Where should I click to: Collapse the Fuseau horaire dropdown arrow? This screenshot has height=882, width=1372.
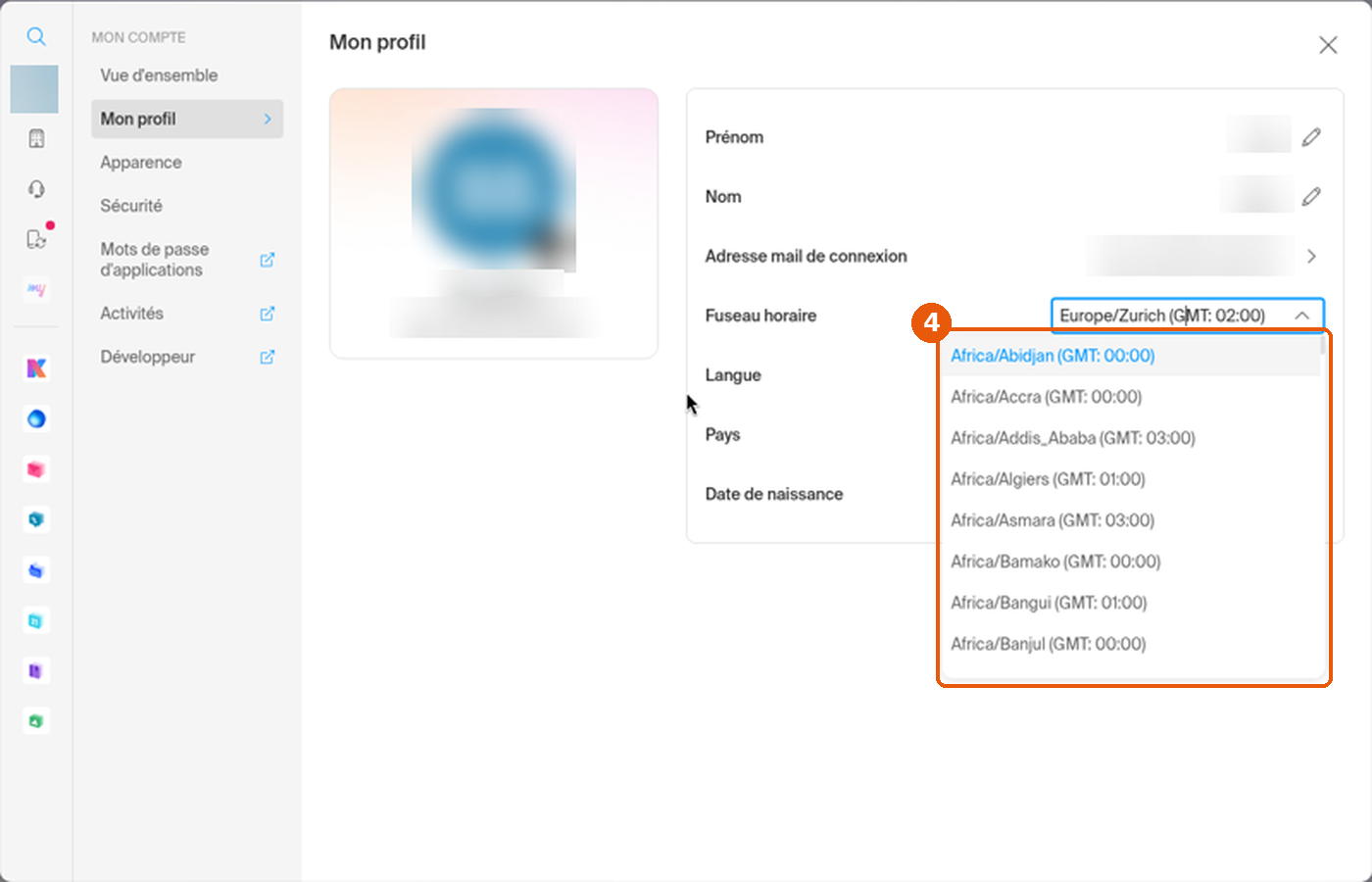pyautogui.click(x=1301, y=316)
